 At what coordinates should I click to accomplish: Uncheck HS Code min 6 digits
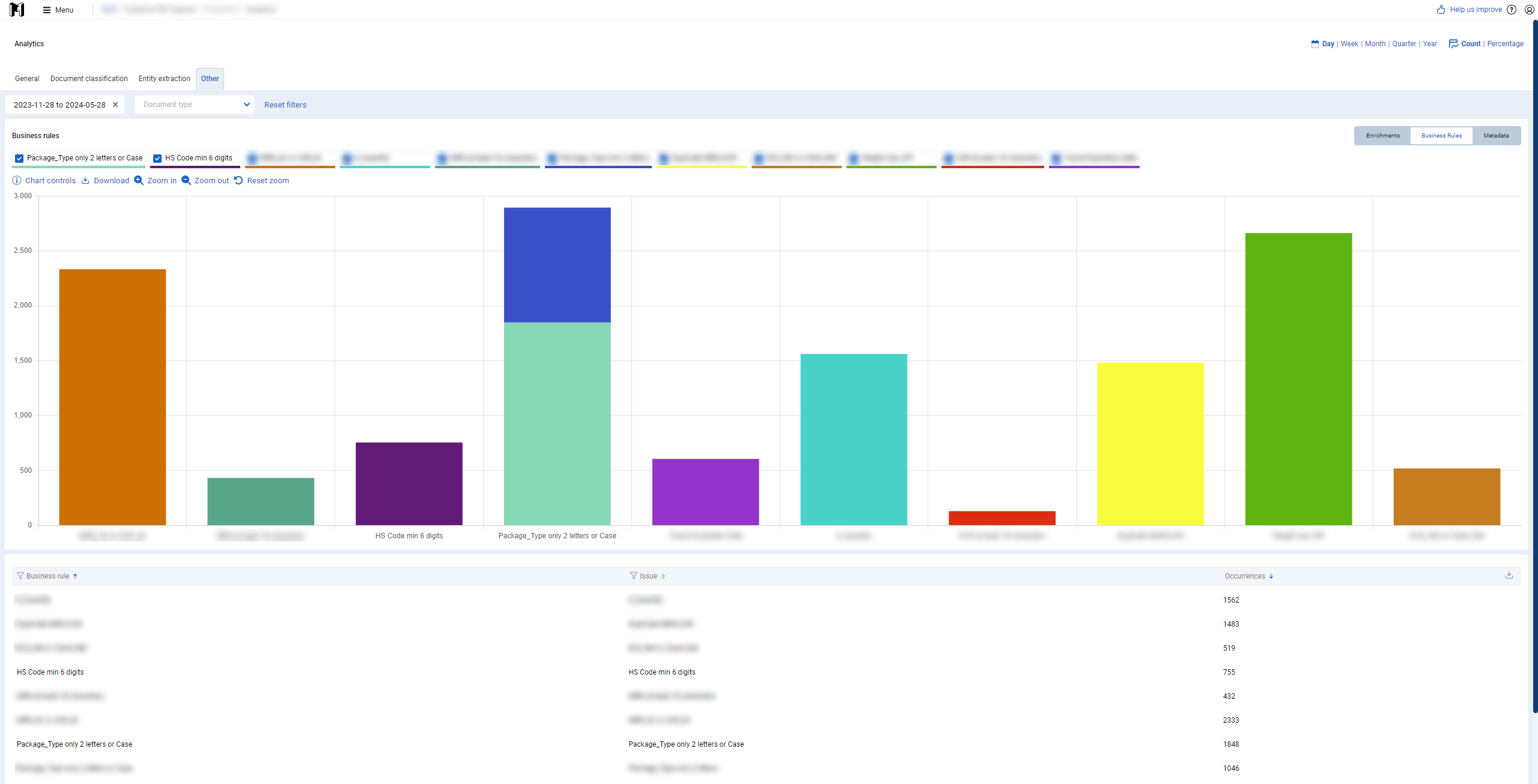(157, 158)
